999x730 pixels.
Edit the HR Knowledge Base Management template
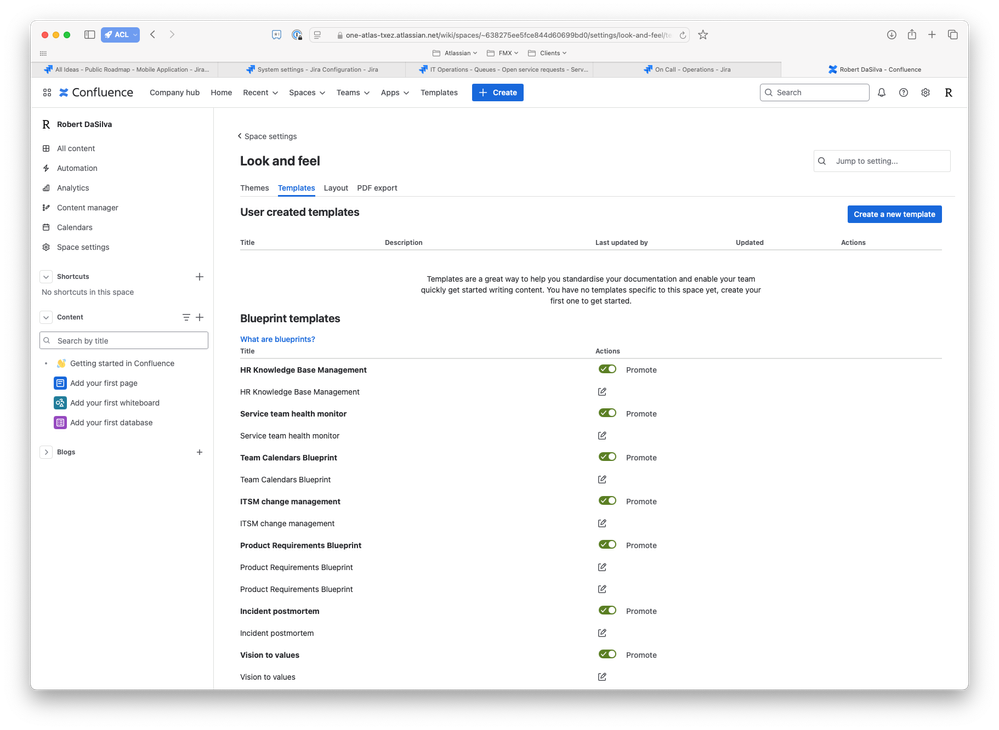(x=602, y=392)
